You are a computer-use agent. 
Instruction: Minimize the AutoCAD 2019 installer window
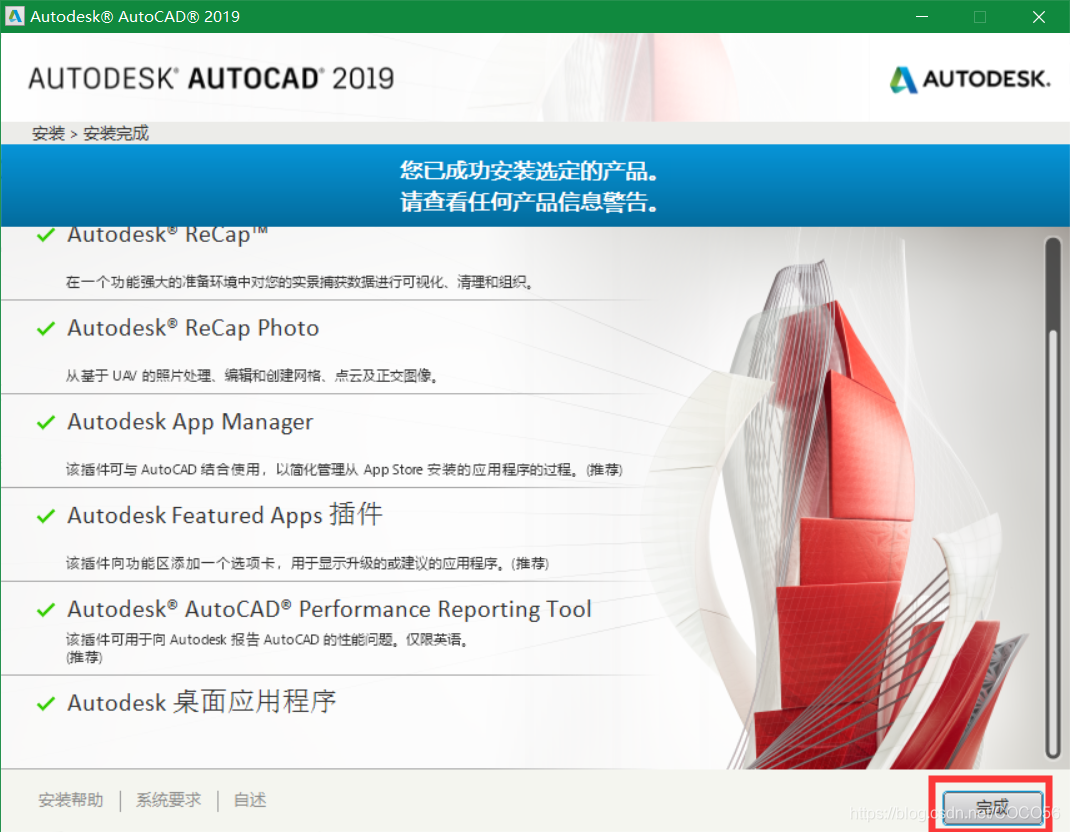[x=923, y=16]
